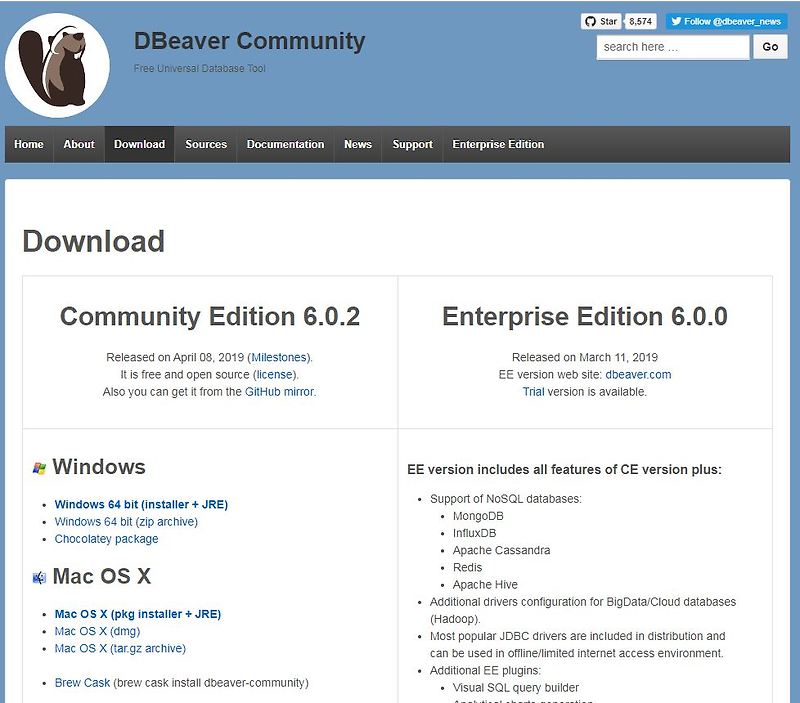Viewport: 800px width, 703px height.
Task: Click the 8,574 star count badge
Action: [640, 21]
